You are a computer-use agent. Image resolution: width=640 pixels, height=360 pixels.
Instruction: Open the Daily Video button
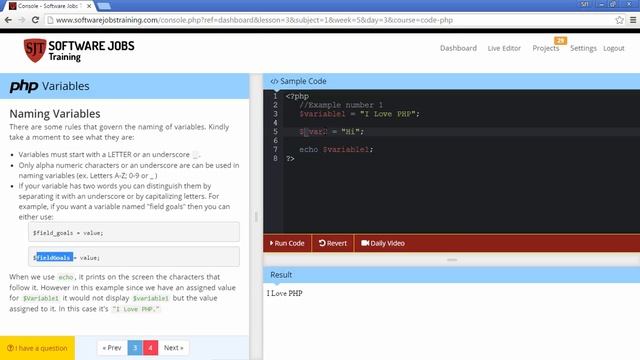(x=383, y=243)
